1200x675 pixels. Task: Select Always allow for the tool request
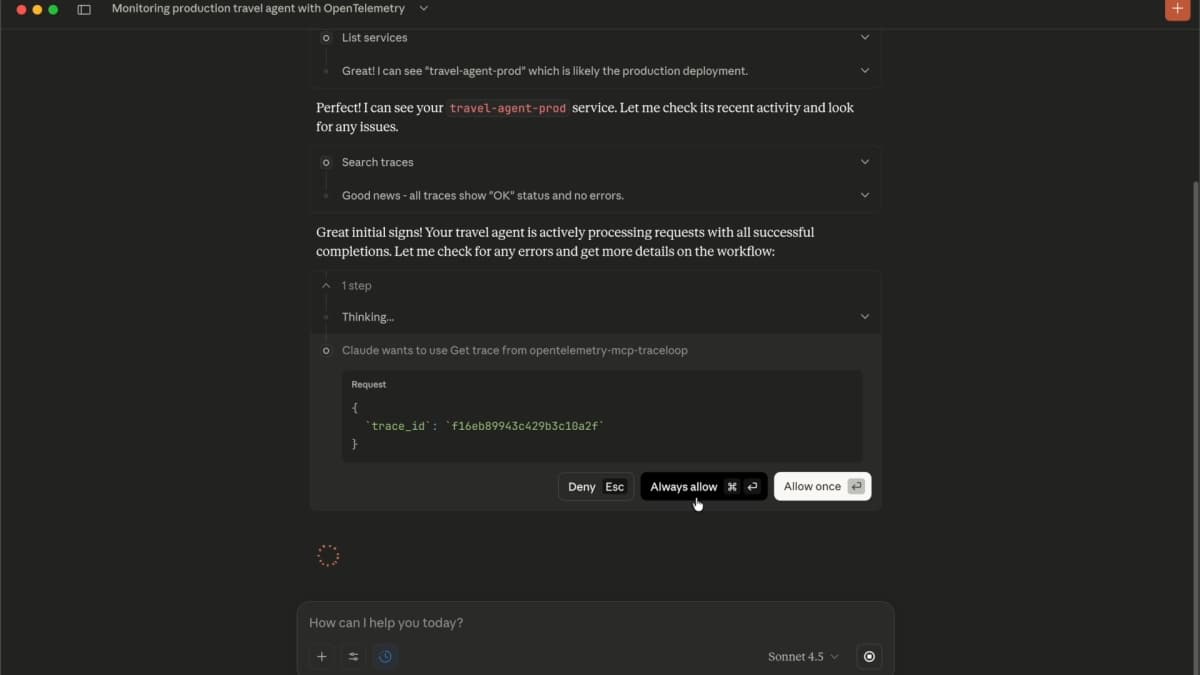tap(703, 486)
